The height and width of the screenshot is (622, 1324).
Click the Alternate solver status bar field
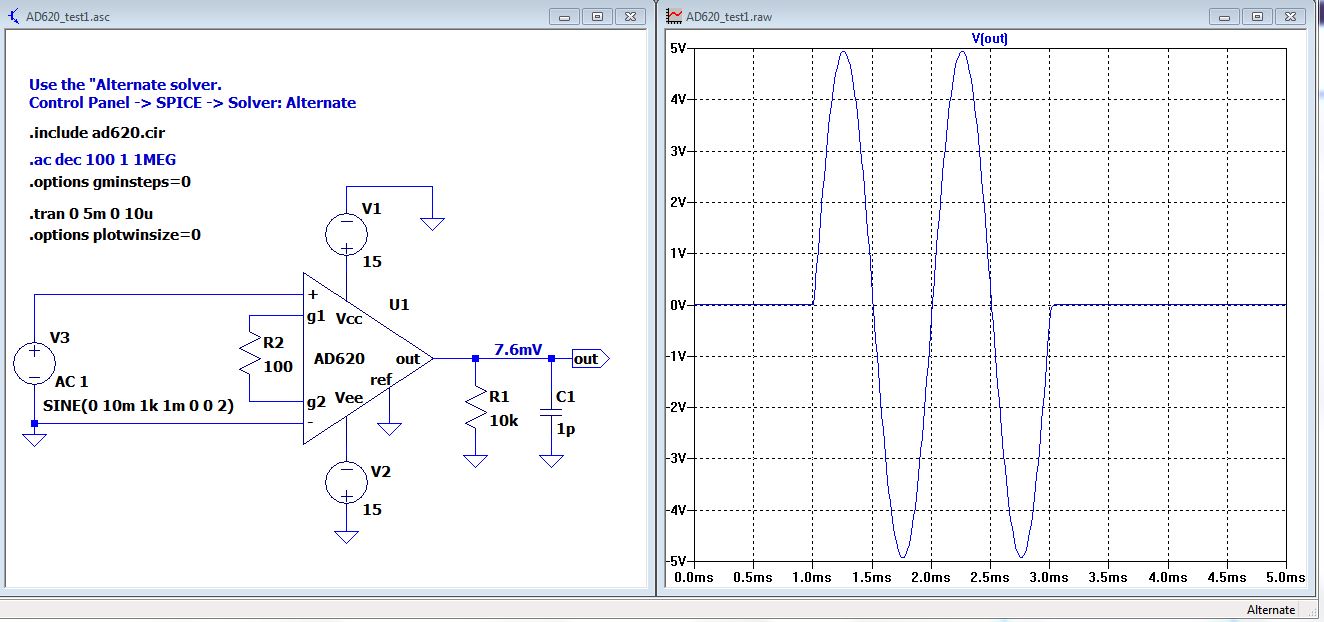(1270, 610)
